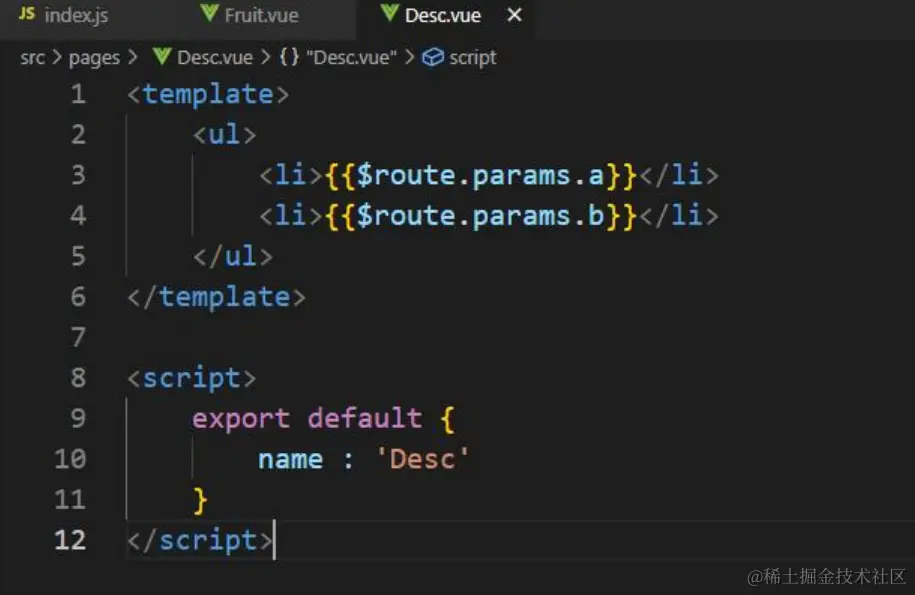This screenshot has width=915, height=595.
Task: Click the Vue icon on Fruit.vue tab
Action: point(209,13)
